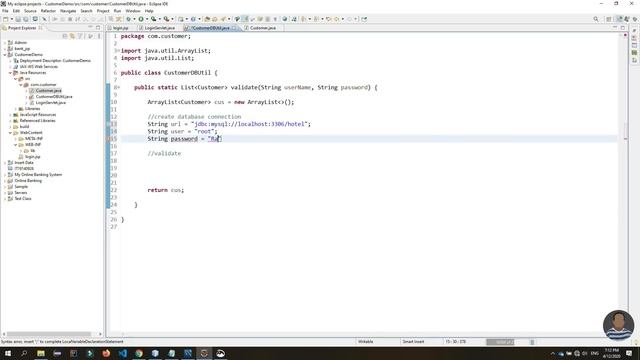Click red error indicator atop overview ruler
Screen dimensions: 640x360
tap(625, 36)
